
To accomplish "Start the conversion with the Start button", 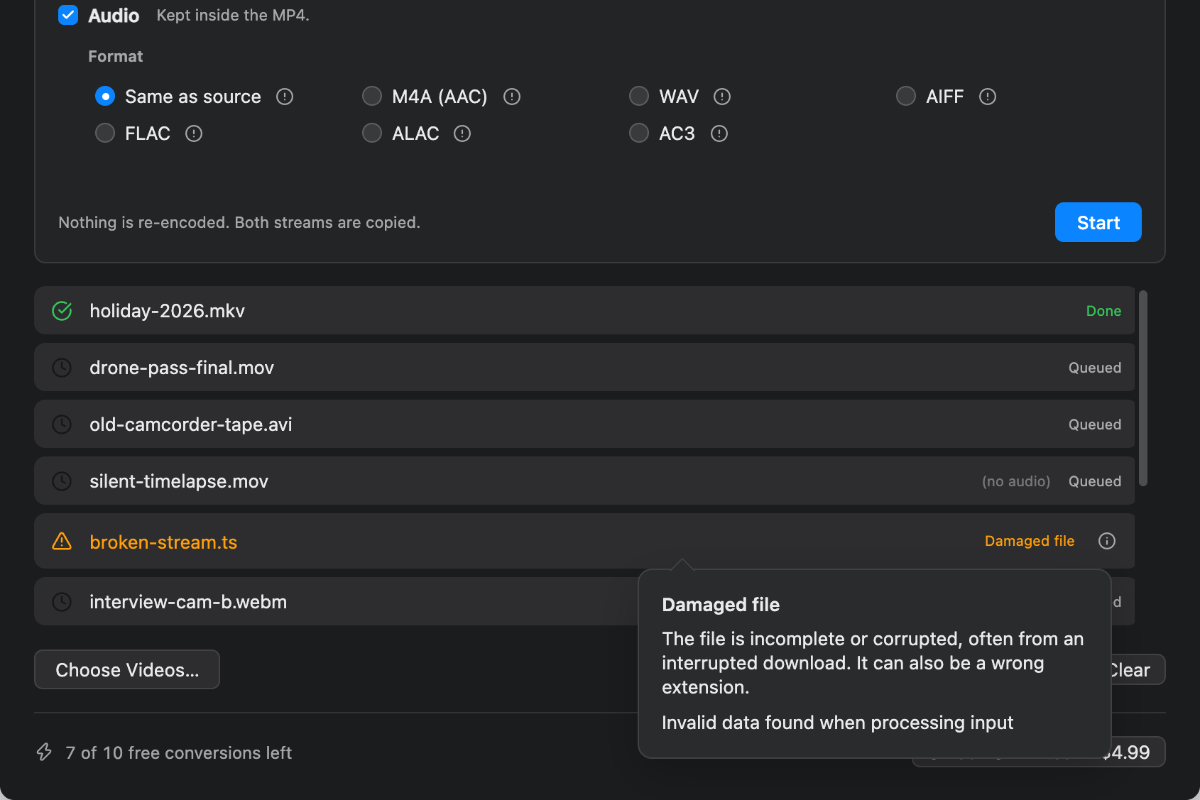I will click(x=1098, y=223).
